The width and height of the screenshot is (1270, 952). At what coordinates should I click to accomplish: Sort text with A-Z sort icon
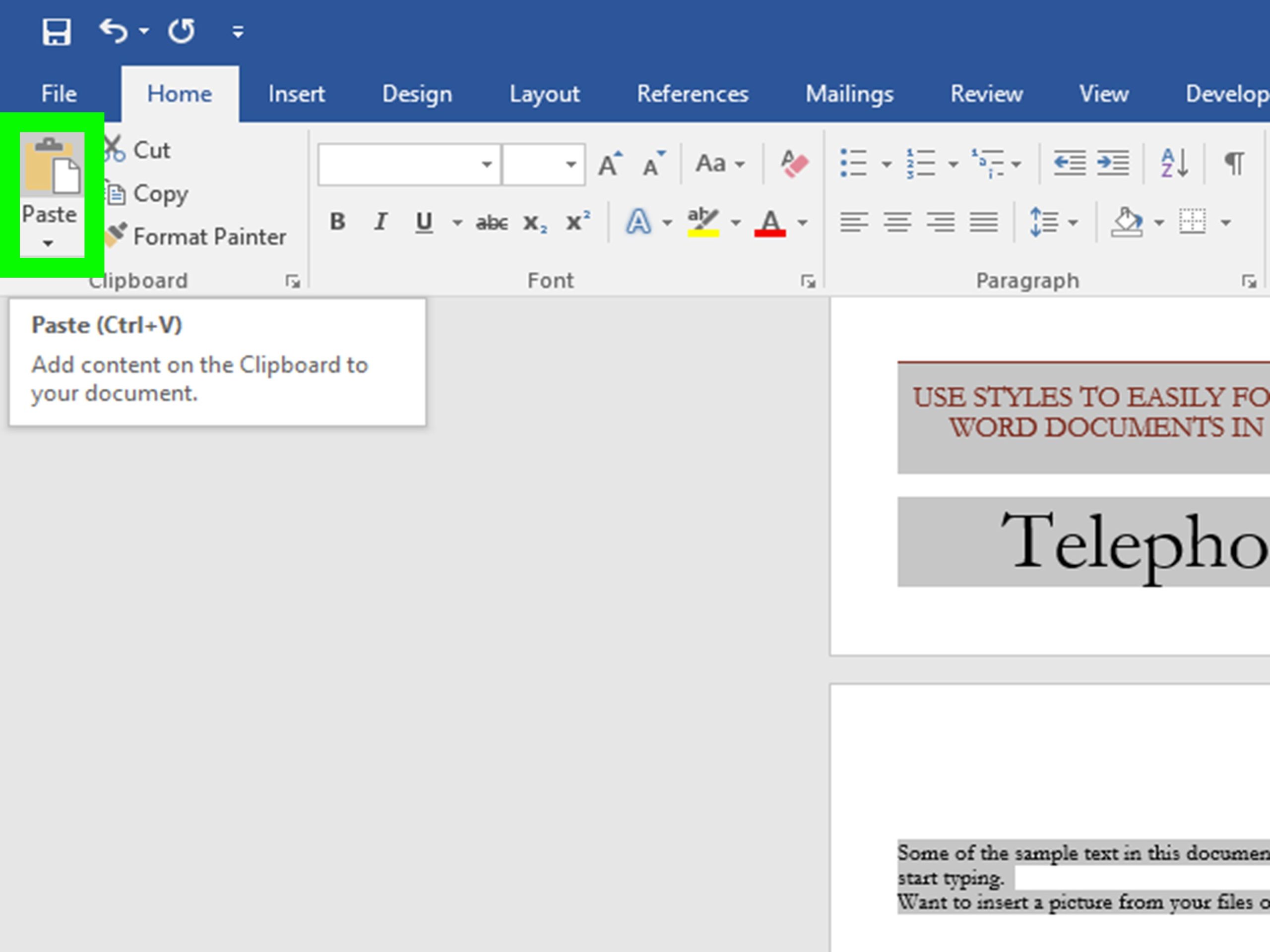click(1175, 164)
